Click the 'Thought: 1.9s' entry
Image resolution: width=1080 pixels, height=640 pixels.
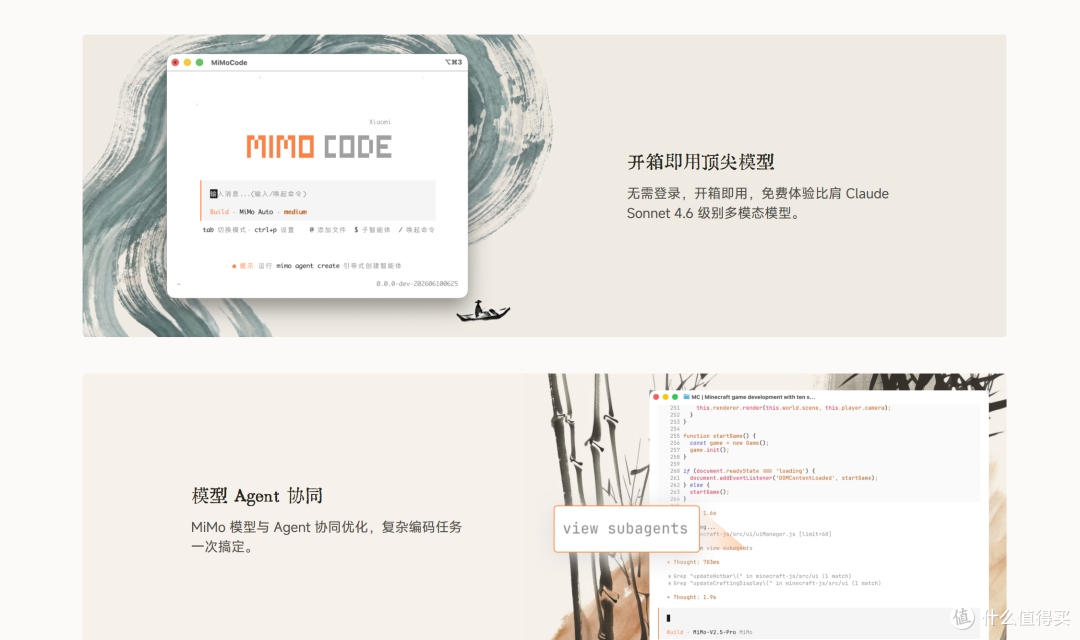[691, 597]
